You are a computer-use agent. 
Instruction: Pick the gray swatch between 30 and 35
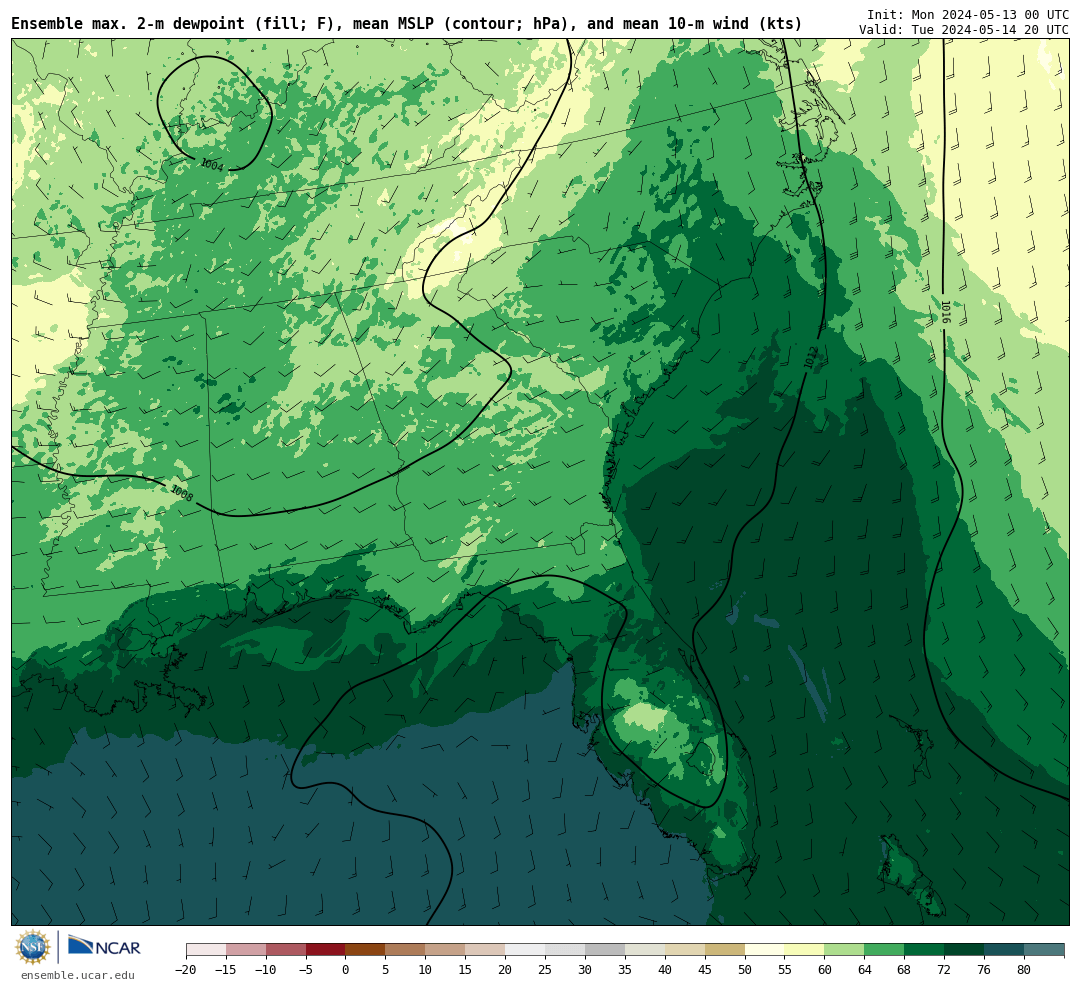(605, 950)
